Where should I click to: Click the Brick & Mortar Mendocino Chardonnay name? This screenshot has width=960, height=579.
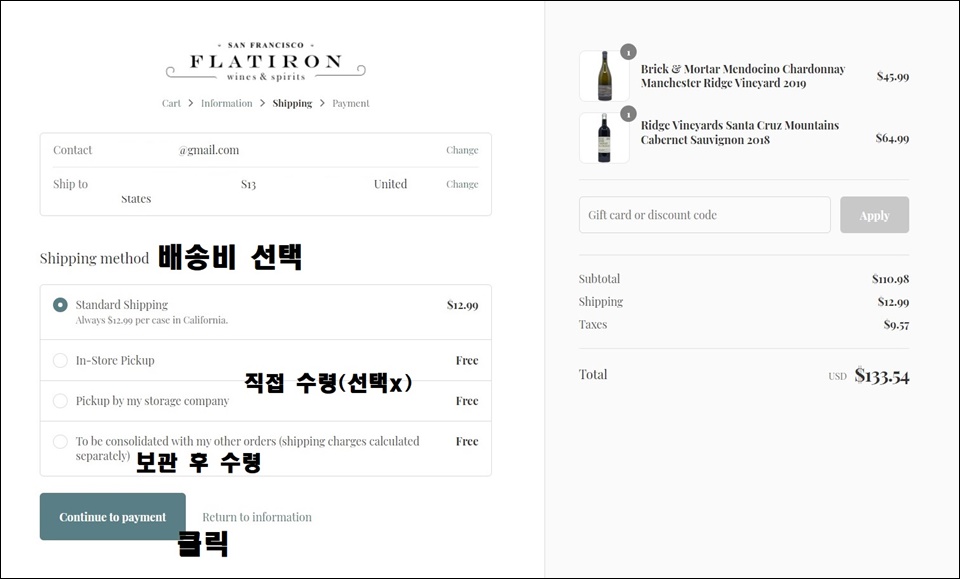(x=743, y=76)
